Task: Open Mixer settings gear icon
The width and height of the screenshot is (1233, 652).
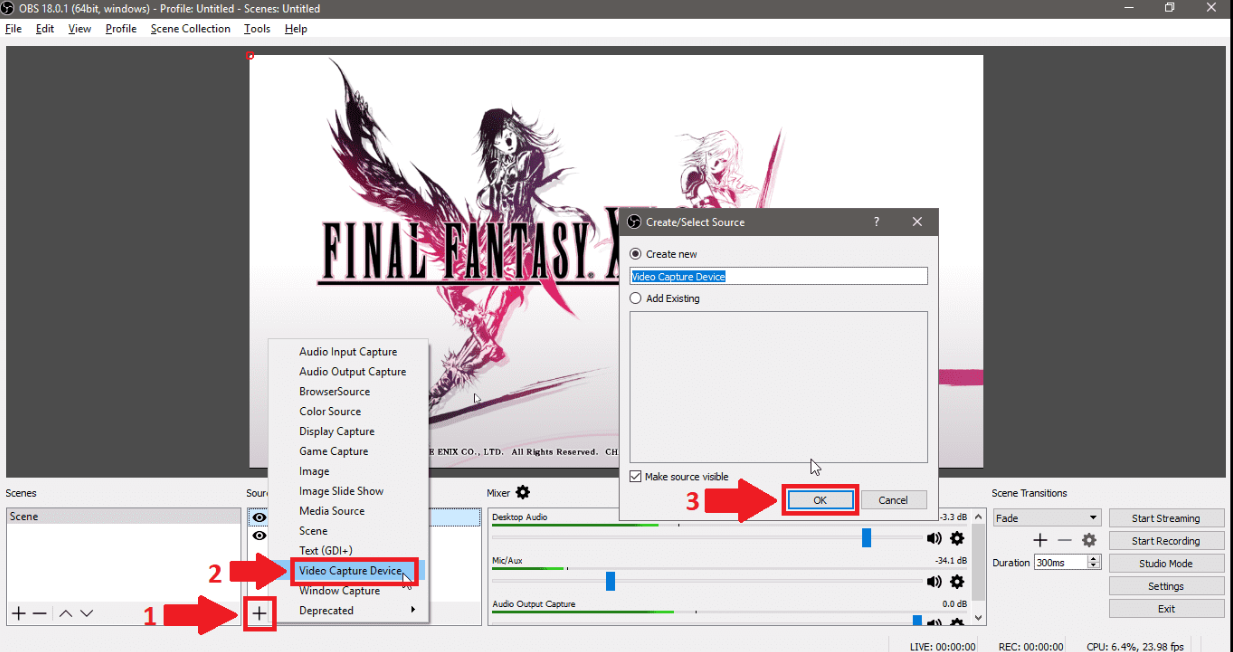Action: pos(522,492)
